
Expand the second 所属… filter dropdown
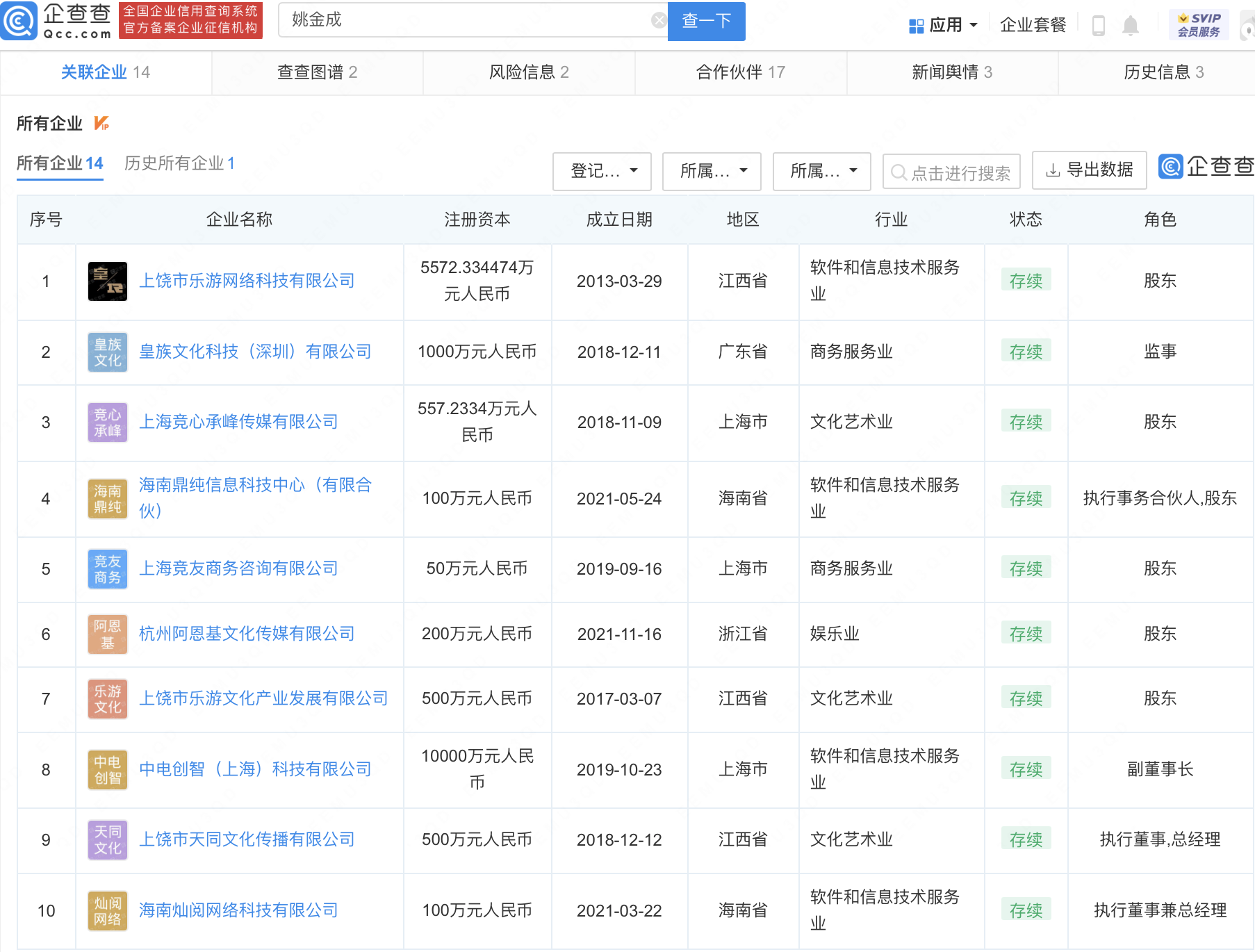pyautogui.click(x=821, y=171)
